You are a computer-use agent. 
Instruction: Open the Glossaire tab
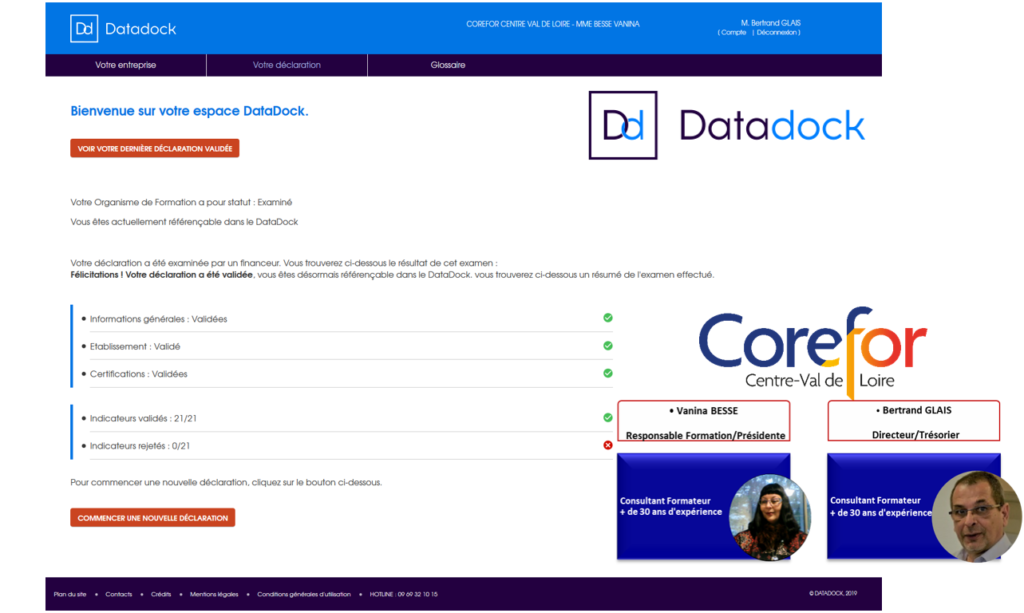click(x=448, y=65)
